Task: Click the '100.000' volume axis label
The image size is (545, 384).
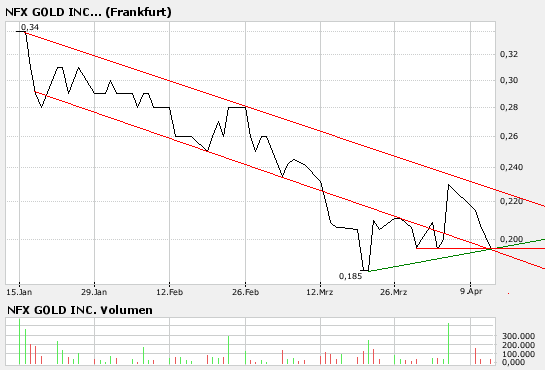Action: point(518,354)
